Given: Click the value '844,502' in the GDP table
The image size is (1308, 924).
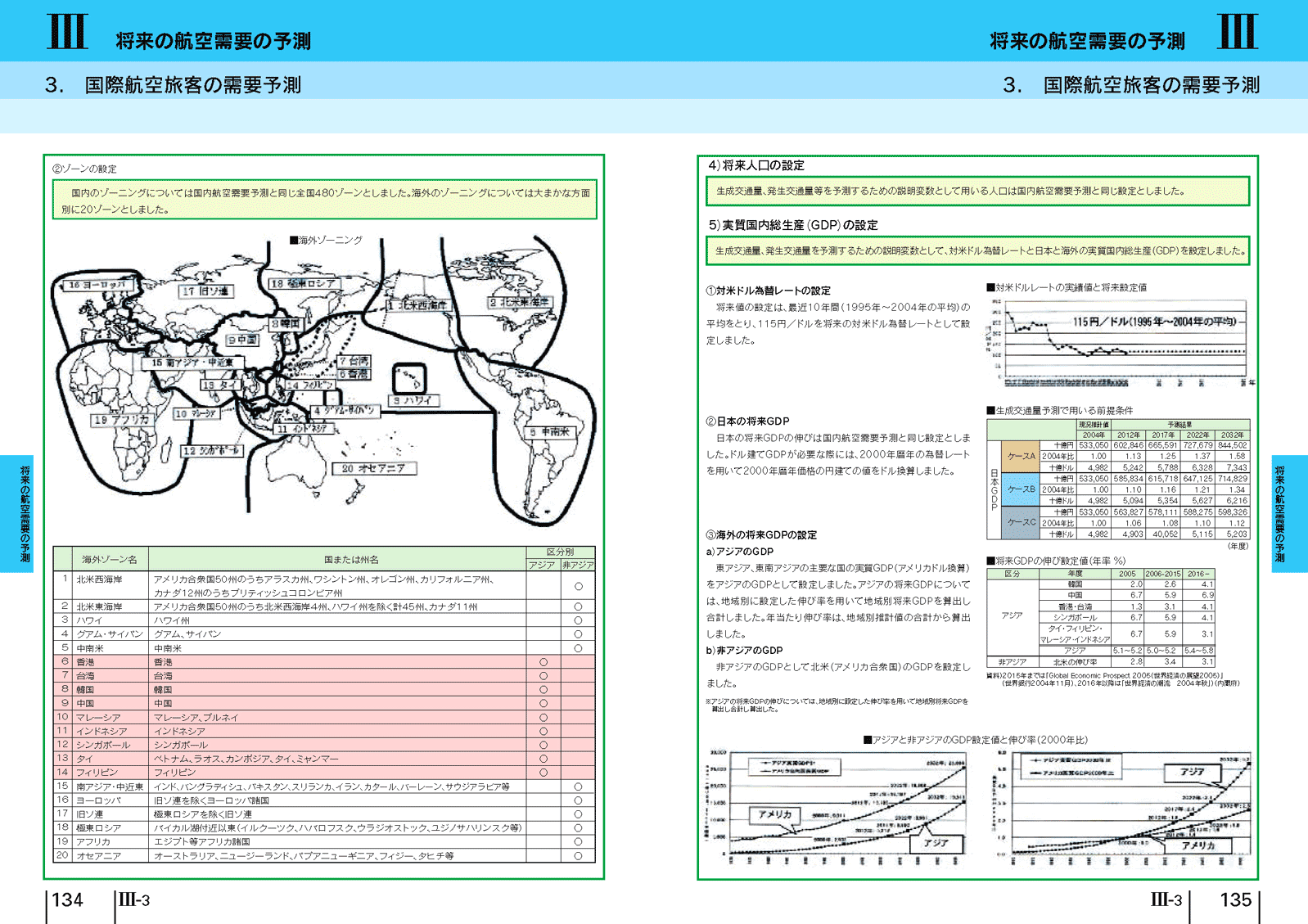Looking at the screenshot, I should [1232, 445].
